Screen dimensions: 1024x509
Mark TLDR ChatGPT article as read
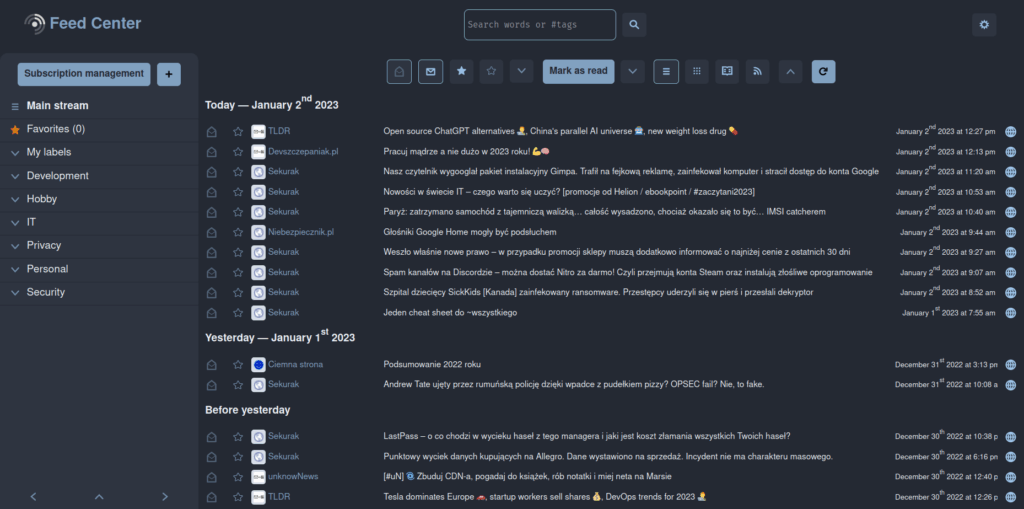point(211,131)
